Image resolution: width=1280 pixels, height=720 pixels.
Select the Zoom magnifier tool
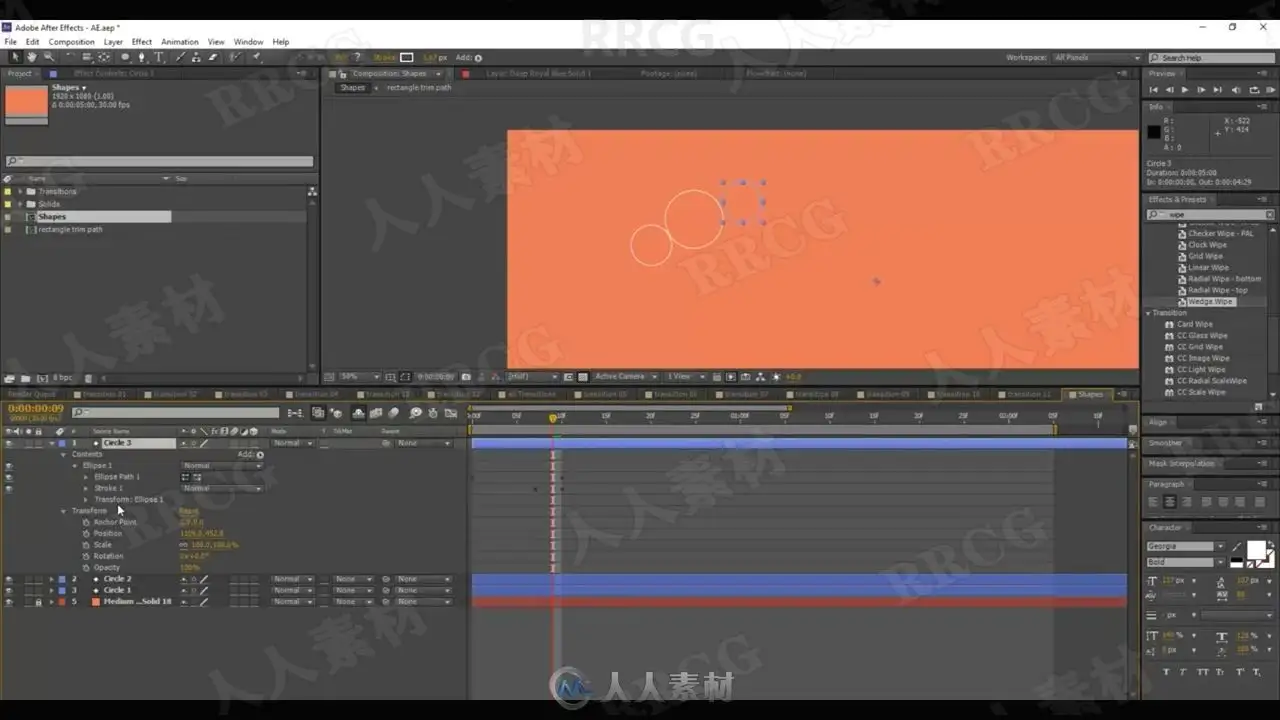[48, 57]
